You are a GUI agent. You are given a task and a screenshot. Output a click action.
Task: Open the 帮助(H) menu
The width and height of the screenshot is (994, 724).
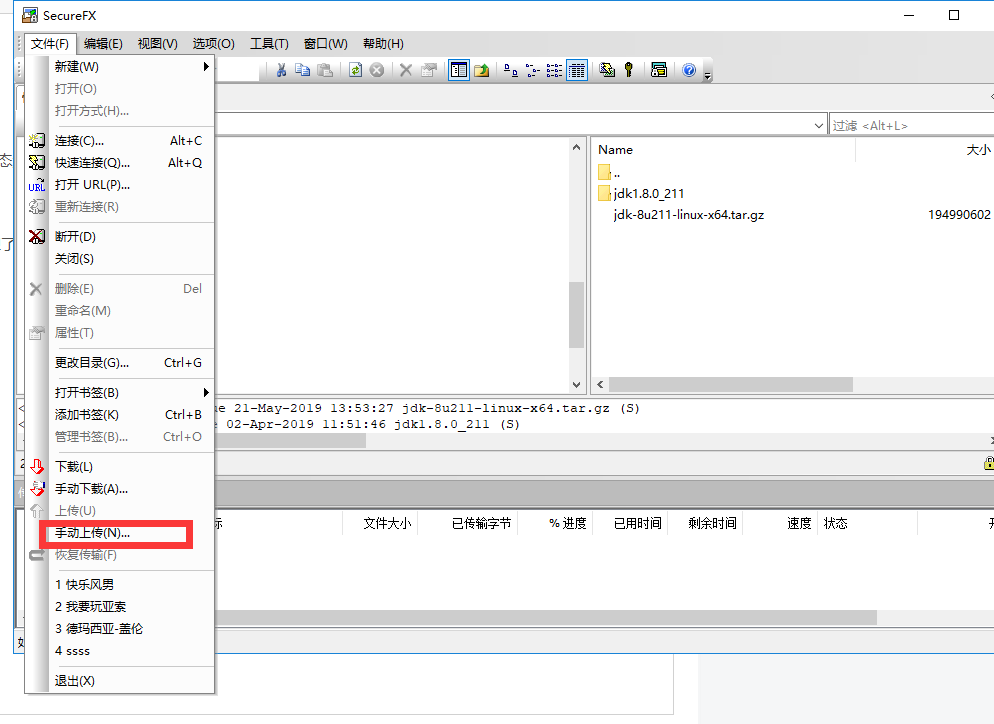(x=383, y=44)
